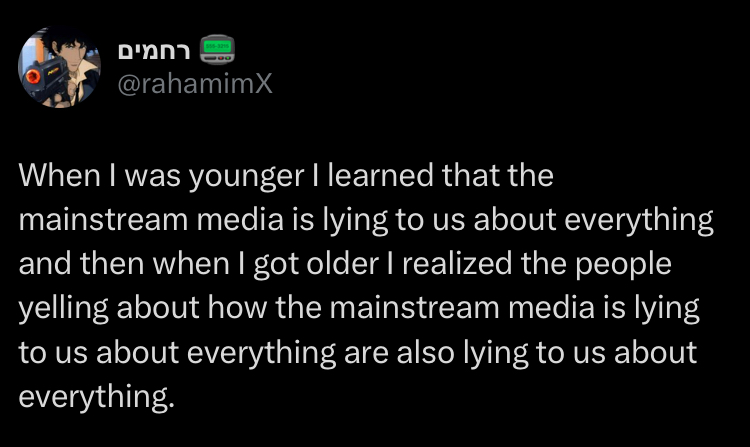Click the word "was" in the first line
This screenshot has height=447, width=750.
point(153,177)
